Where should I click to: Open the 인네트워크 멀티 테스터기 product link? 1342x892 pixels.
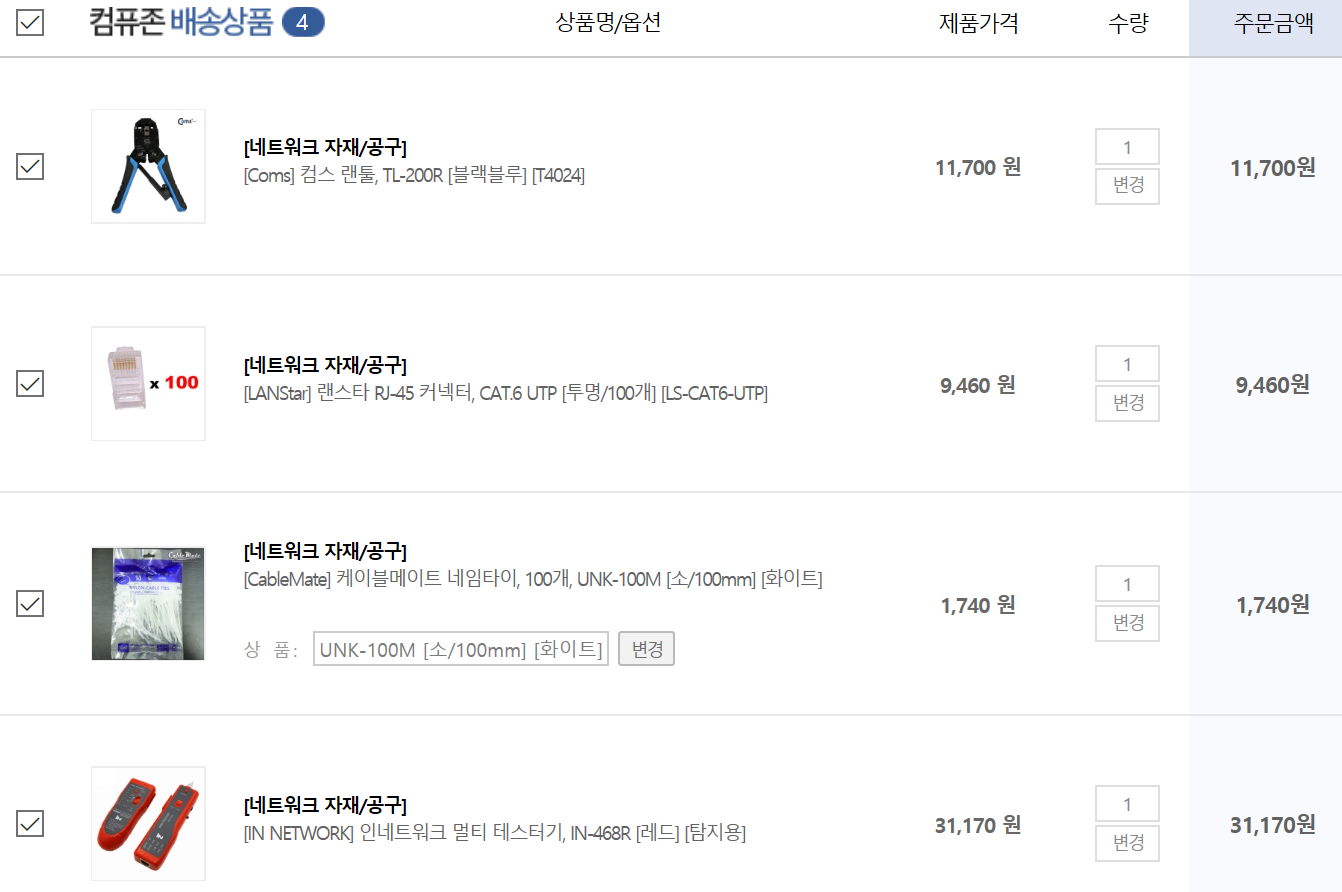click(x=495, y=833)
